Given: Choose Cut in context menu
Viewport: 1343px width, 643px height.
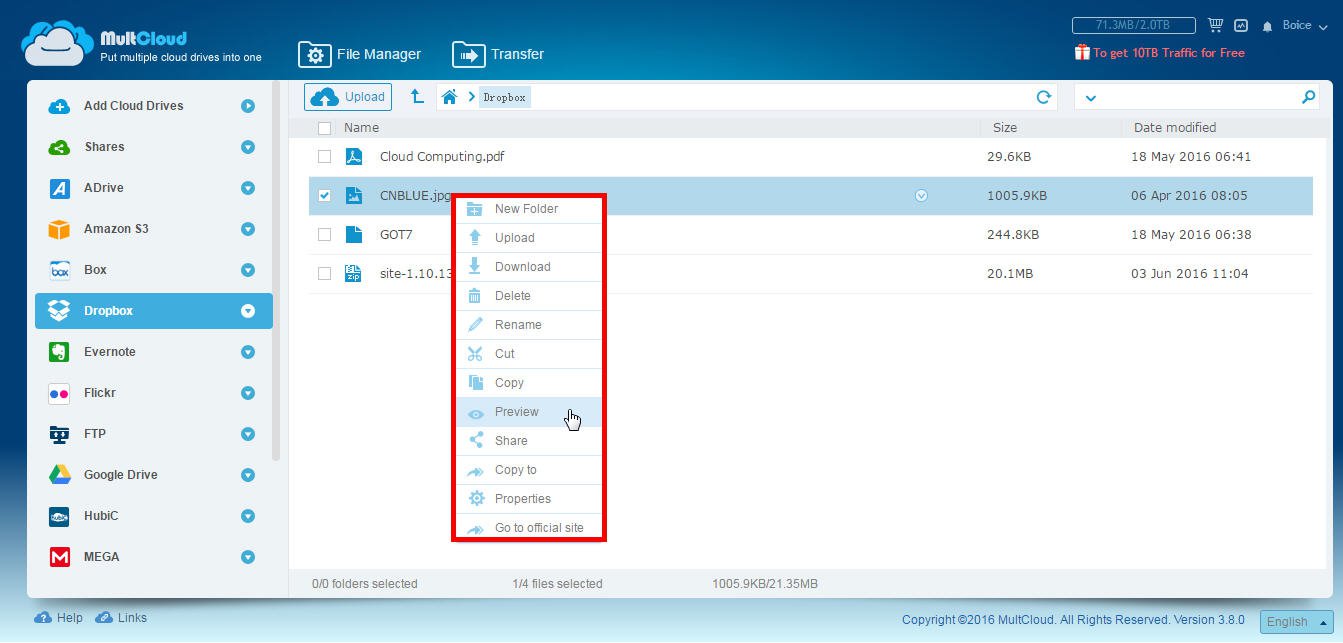Looking at the screenshot, I should [529, 354].
